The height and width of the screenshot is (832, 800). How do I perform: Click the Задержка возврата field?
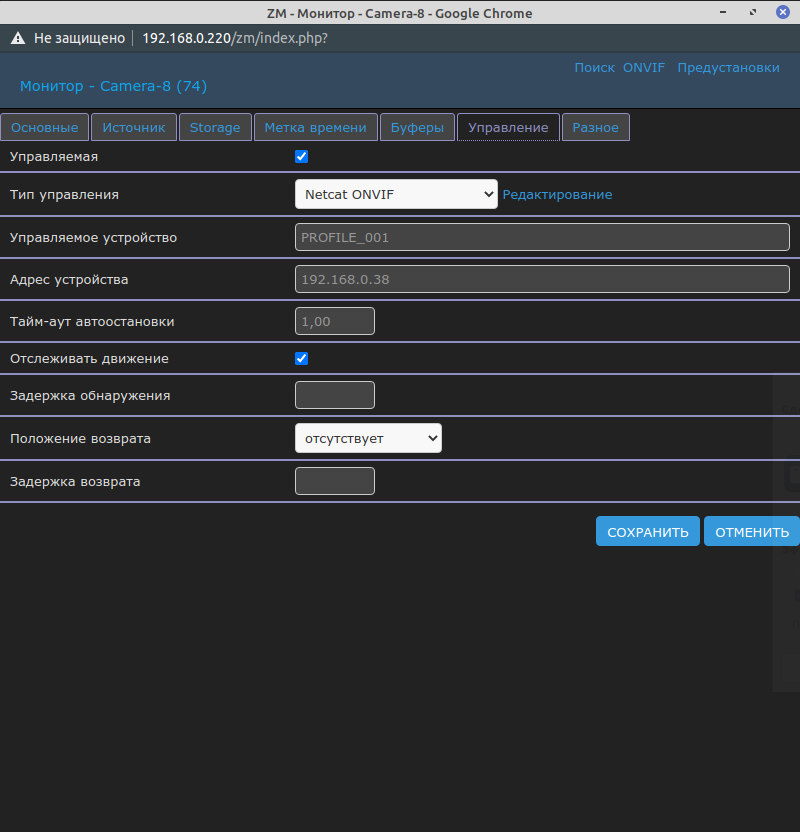click(335, 481)
